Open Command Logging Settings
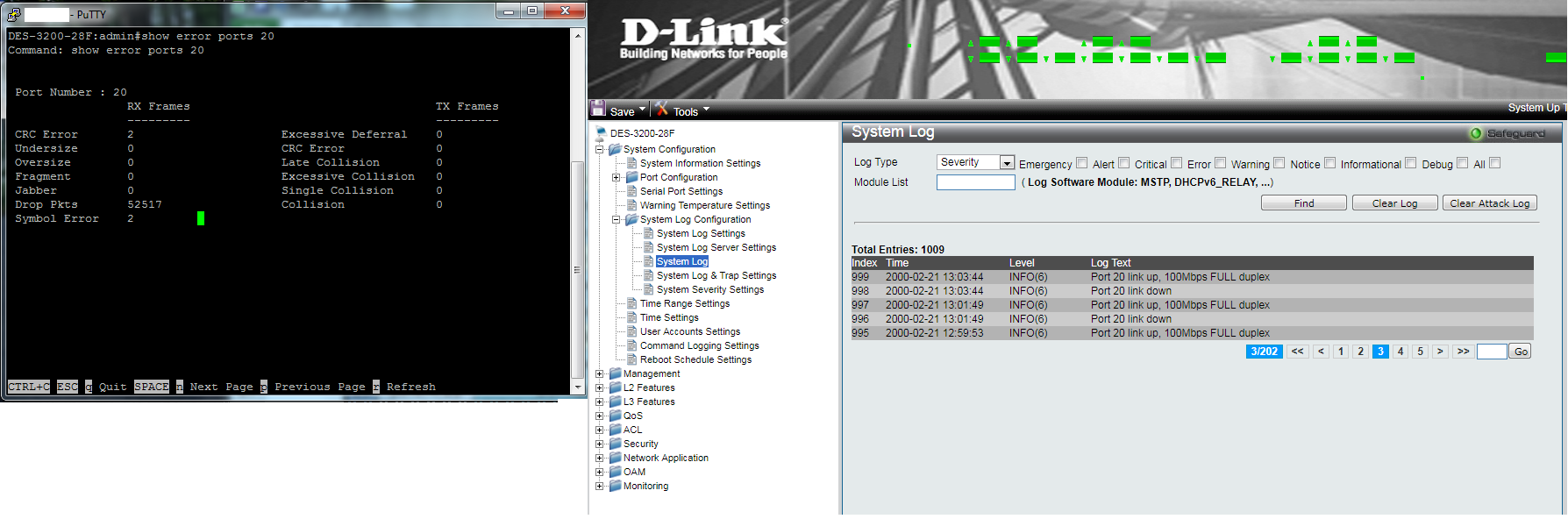 [x=700, y=345]
